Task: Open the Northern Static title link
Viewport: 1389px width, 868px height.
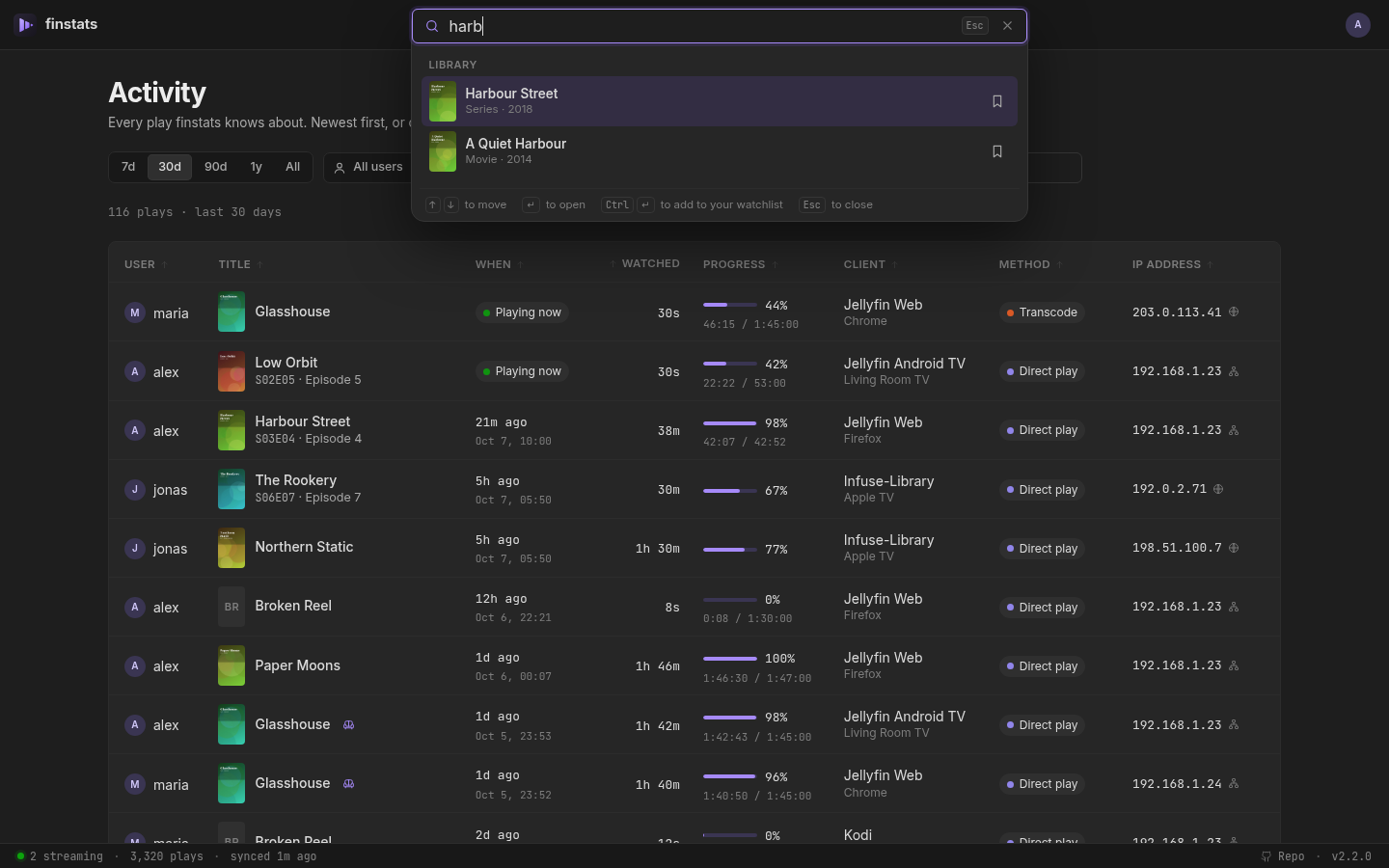Action: [304, 547]
